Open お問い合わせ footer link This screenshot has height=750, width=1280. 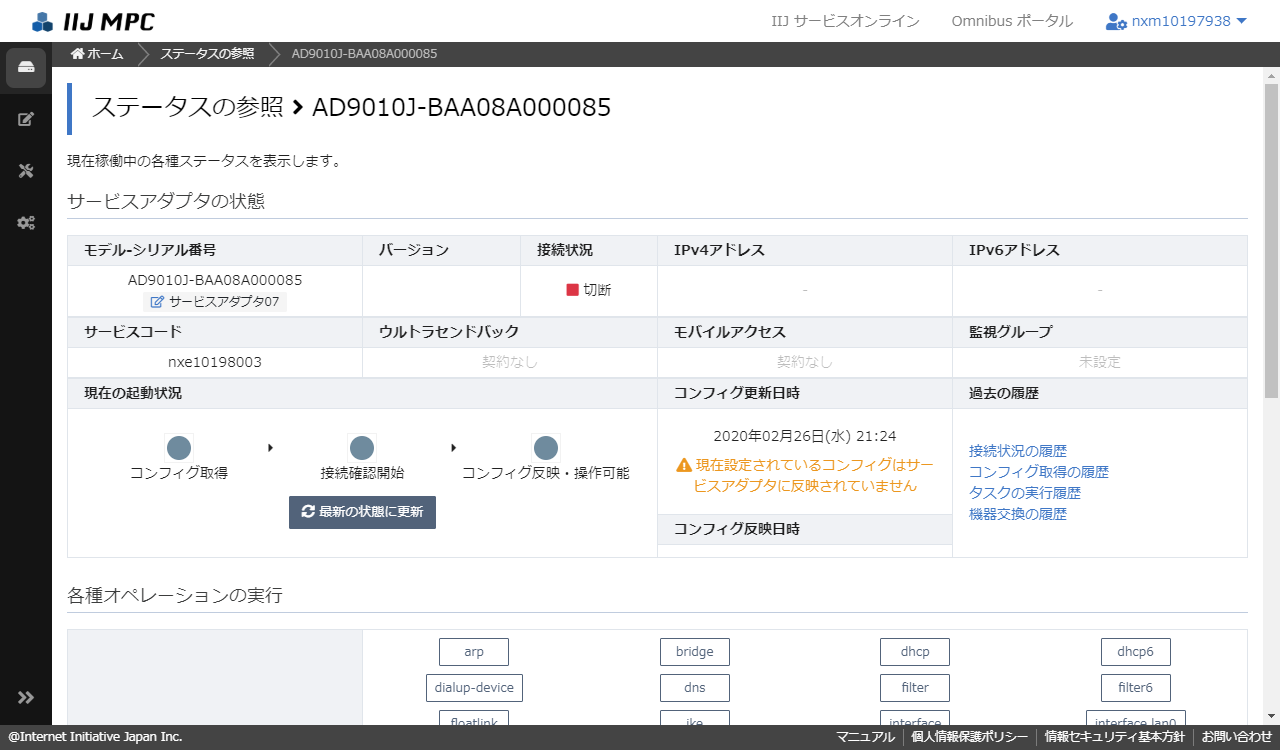click(1237, 737)
